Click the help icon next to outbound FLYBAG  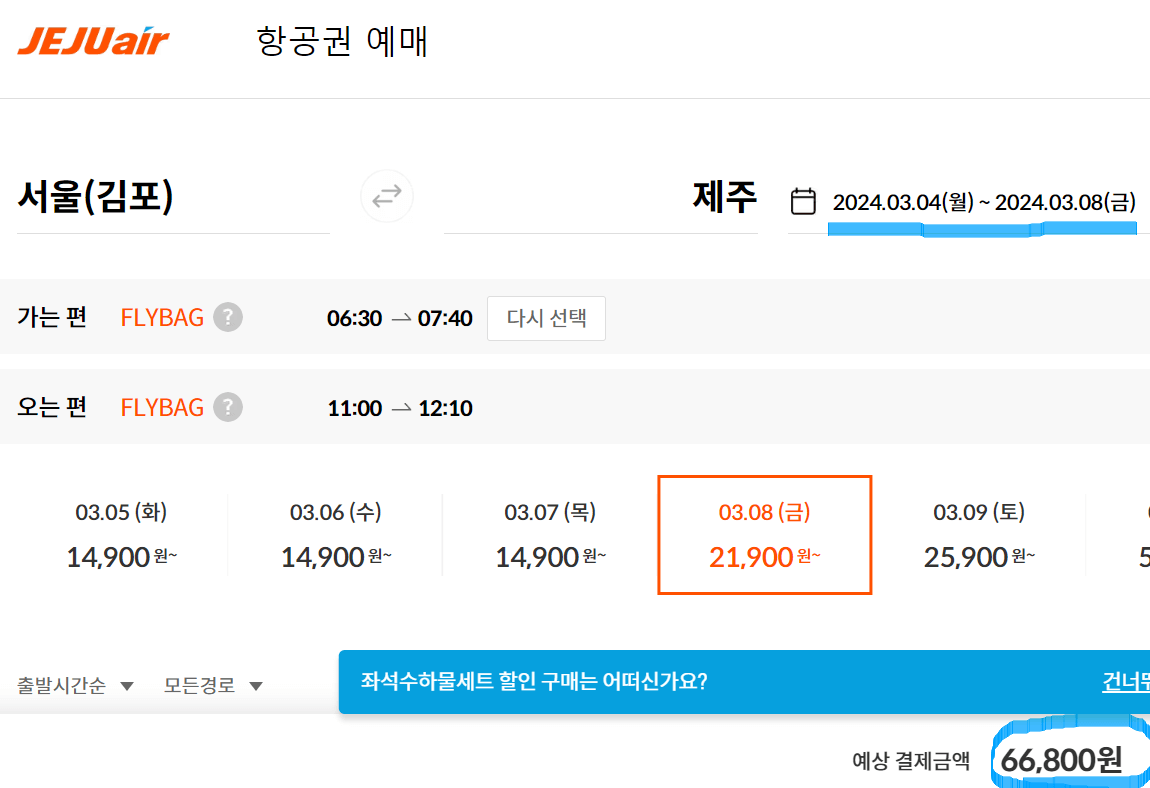click(x=227, y=317)
